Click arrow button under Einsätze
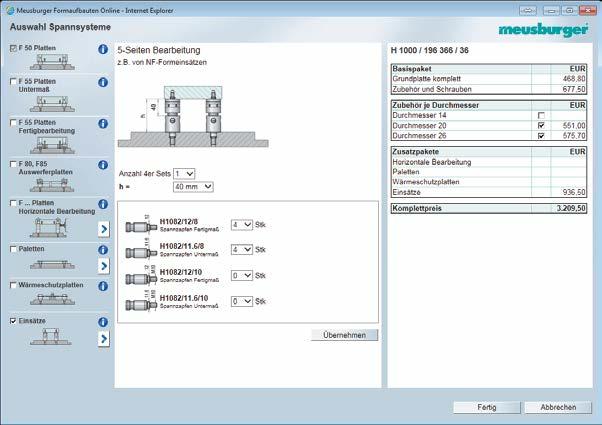This screenshot has height=425, width=602. point(104,339)
